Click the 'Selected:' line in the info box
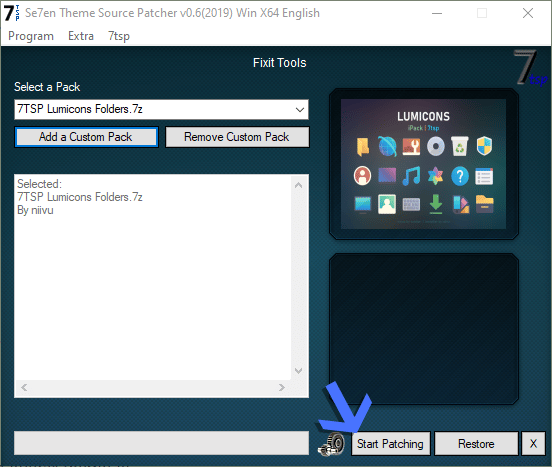552x467 pixels. [39, 184]
